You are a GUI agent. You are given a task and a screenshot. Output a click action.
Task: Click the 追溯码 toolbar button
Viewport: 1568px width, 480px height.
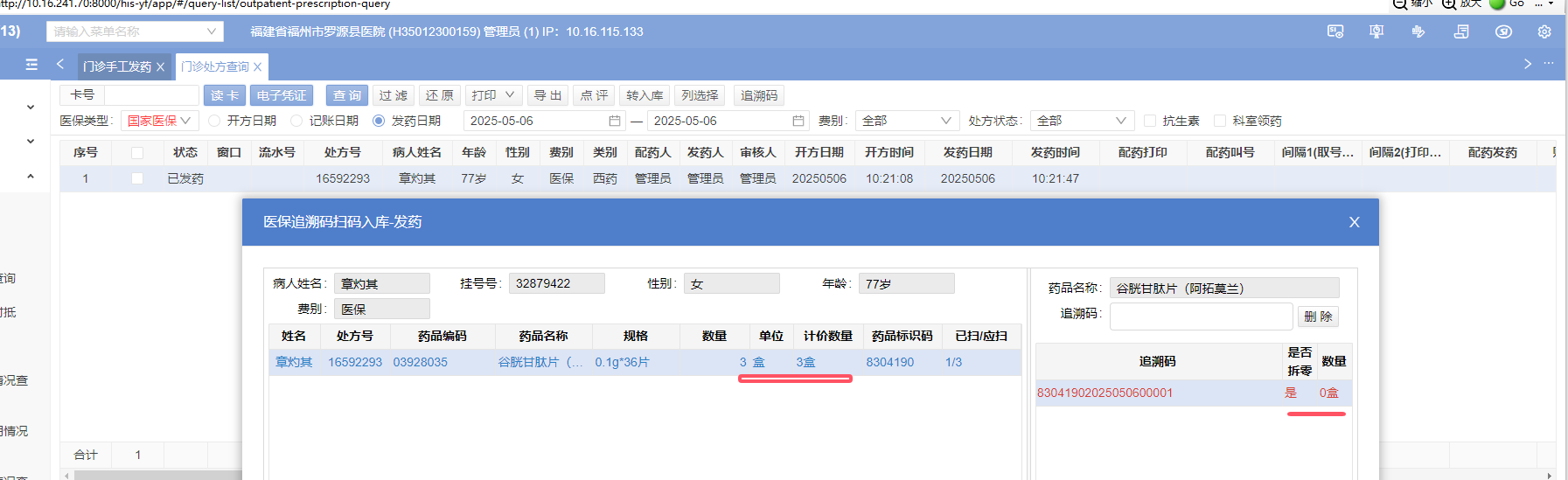(x=759, y=95)
